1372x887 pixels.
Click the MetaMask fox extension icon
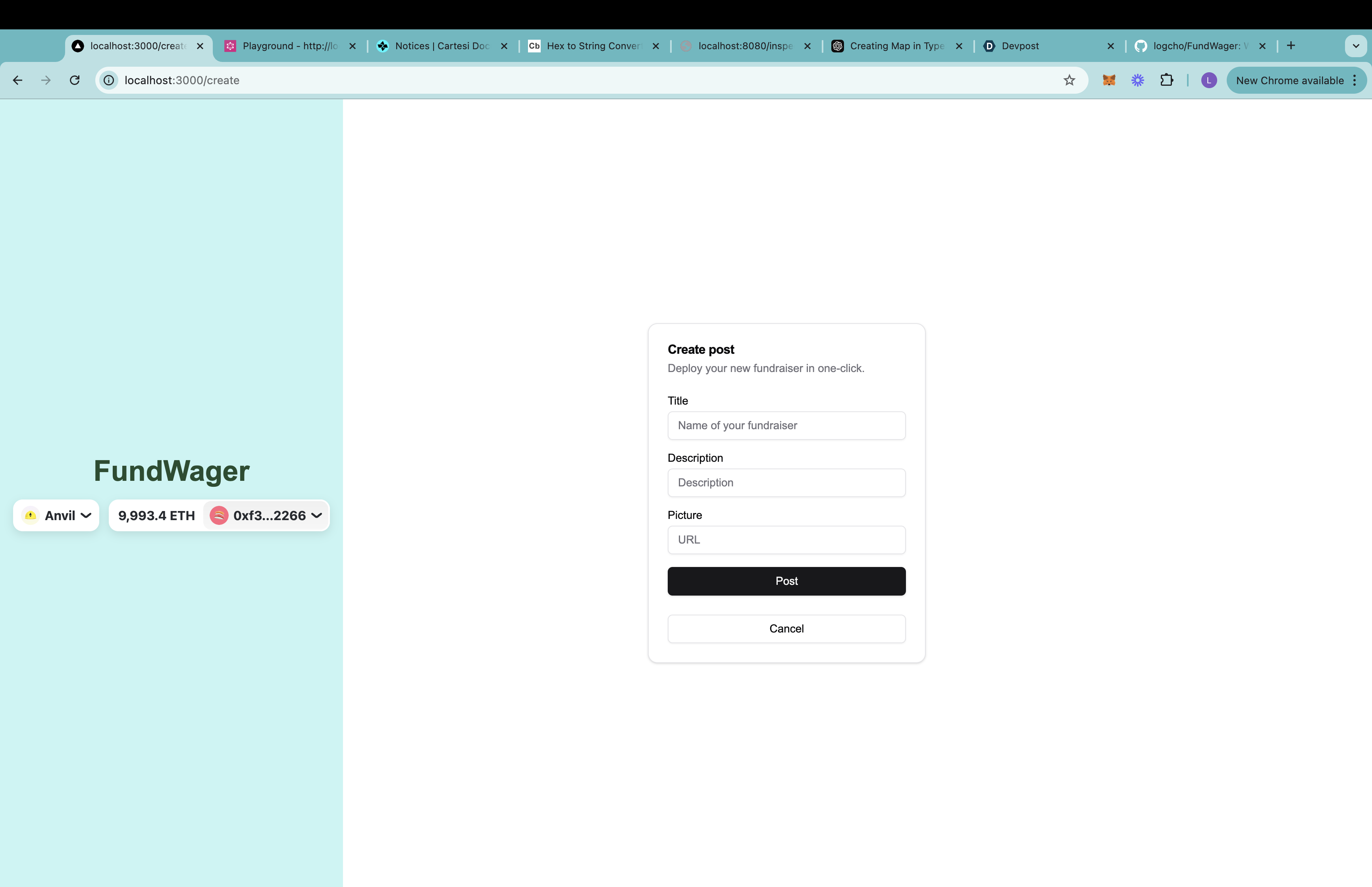pos(1109,80)
